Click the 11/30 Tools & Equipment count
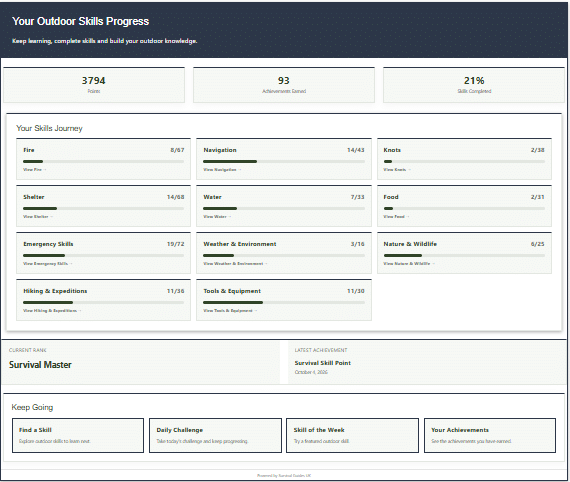 [356, 291]
